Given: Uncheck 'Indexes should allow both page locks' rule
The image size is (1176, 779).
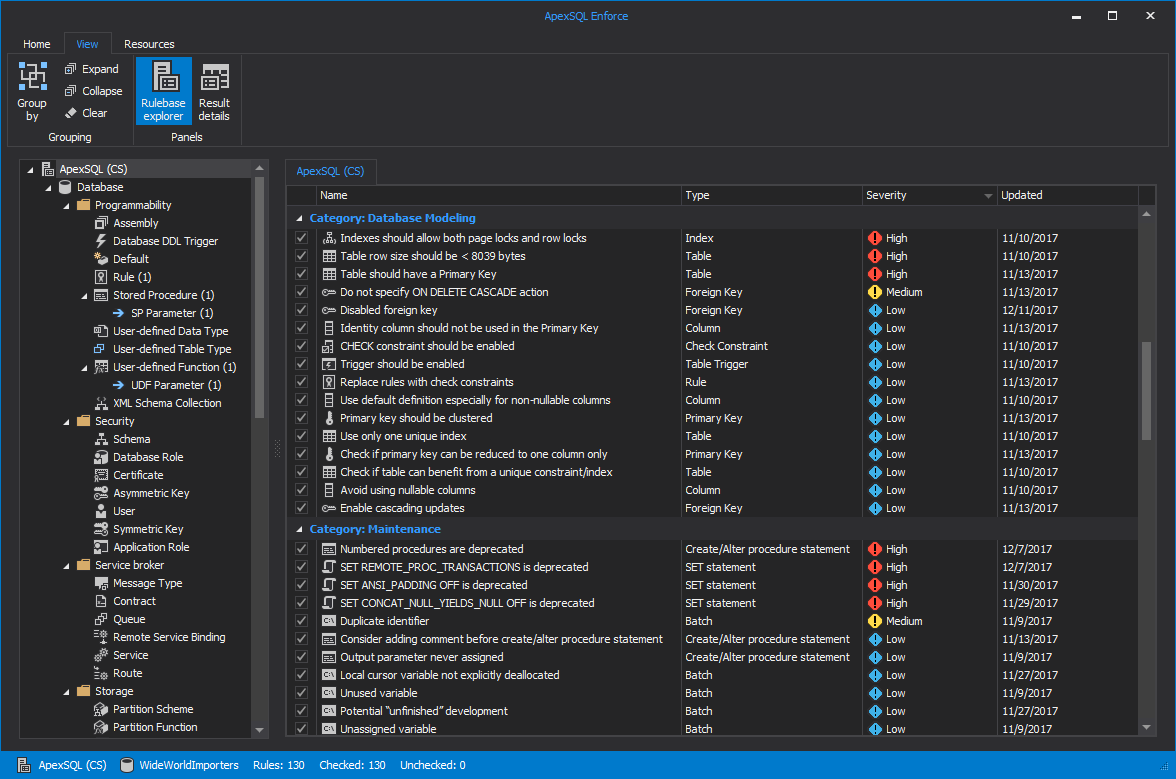Looking at the screenshot, I should 302,238.
